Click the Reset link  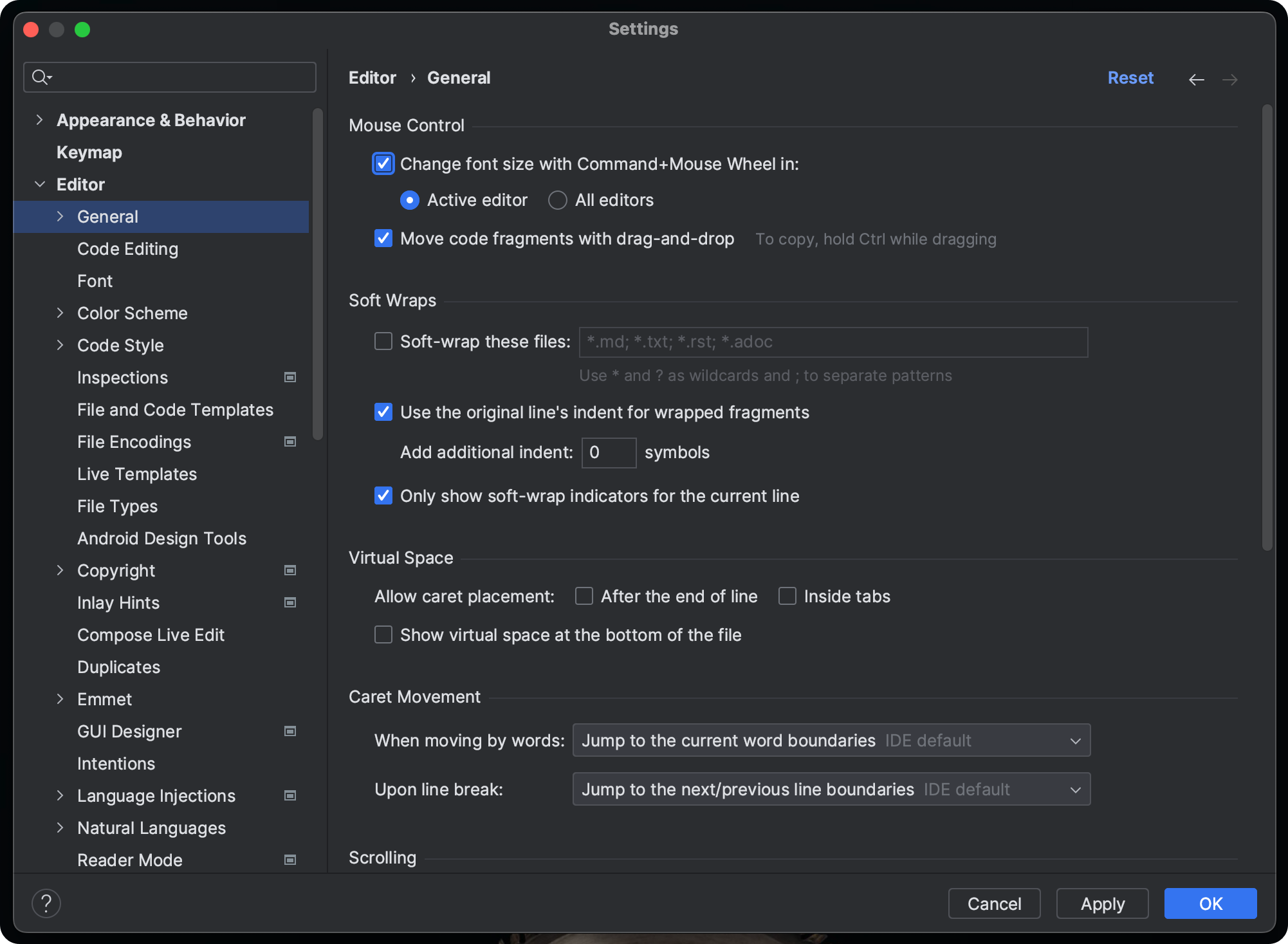[x=1130, y=78]
